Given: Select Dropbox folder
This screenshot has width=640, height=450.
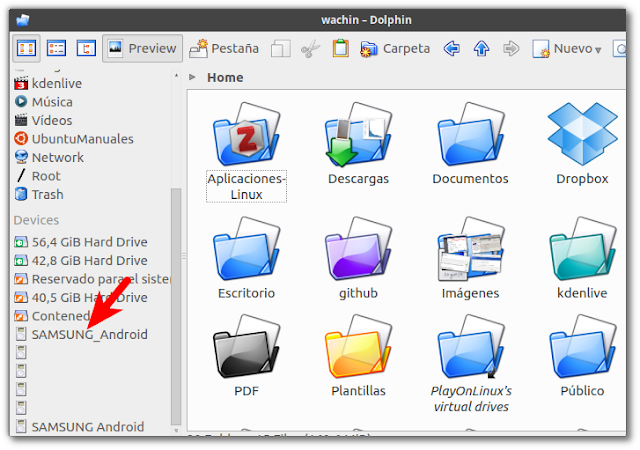Looking at the screenshot, I should [582, 144].
